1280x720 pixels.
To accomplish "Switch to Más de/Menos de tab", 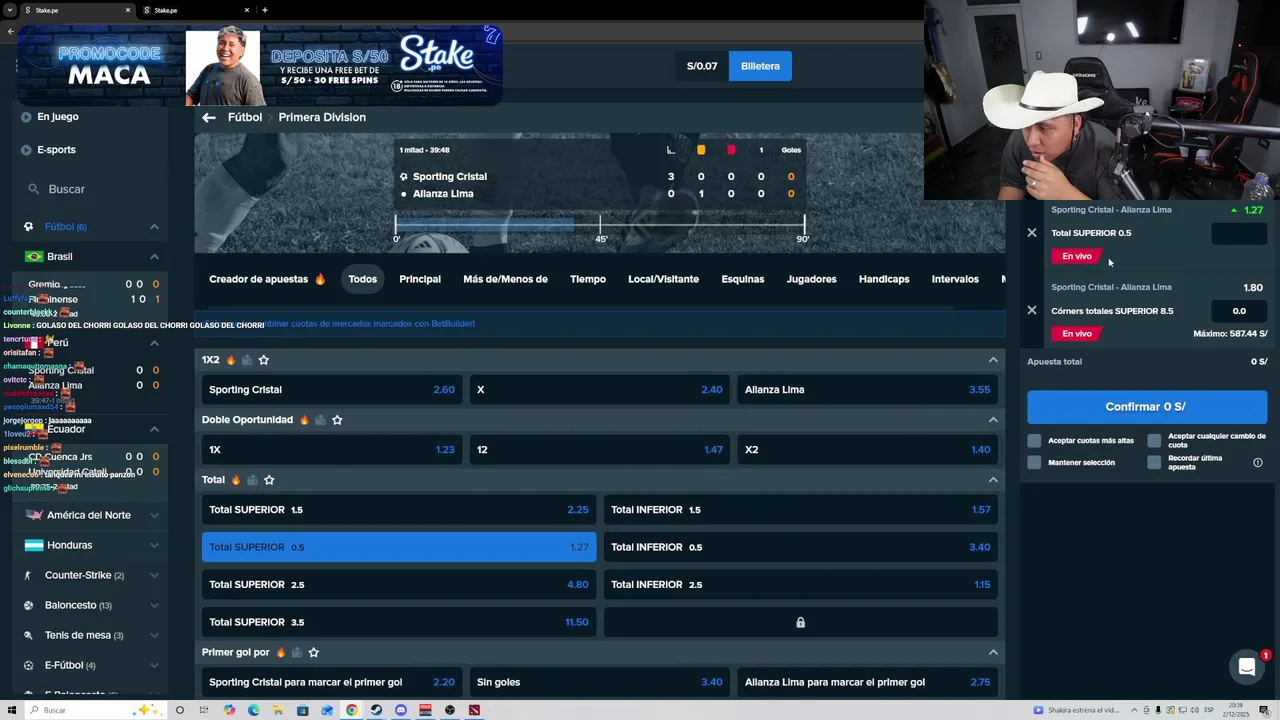I will tap(505, 279).
